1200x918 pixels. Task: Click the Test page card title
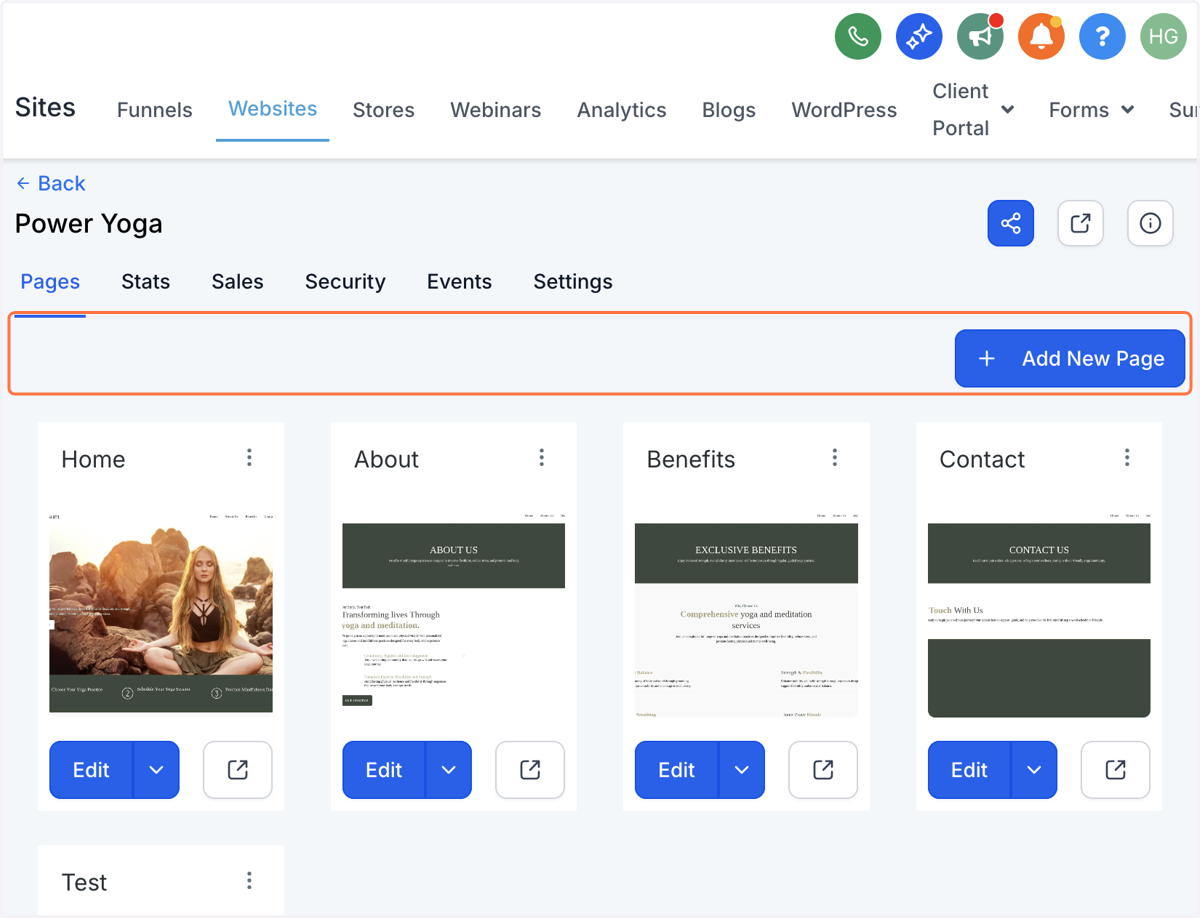pos(84,882)
